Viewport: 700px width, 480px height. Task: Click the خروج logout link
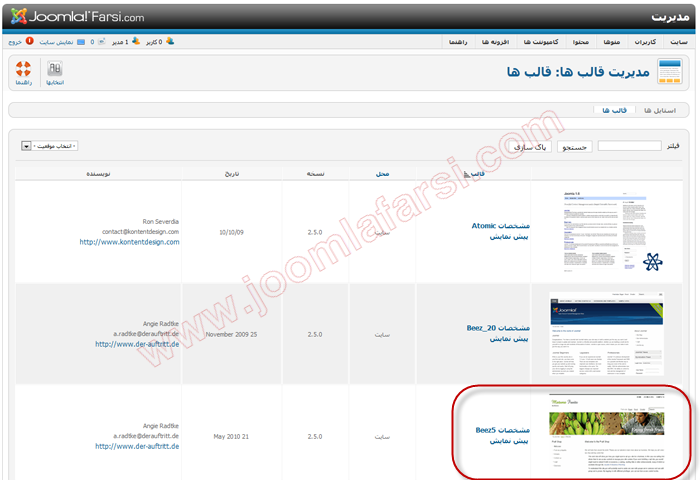click(x=15, y=42)
